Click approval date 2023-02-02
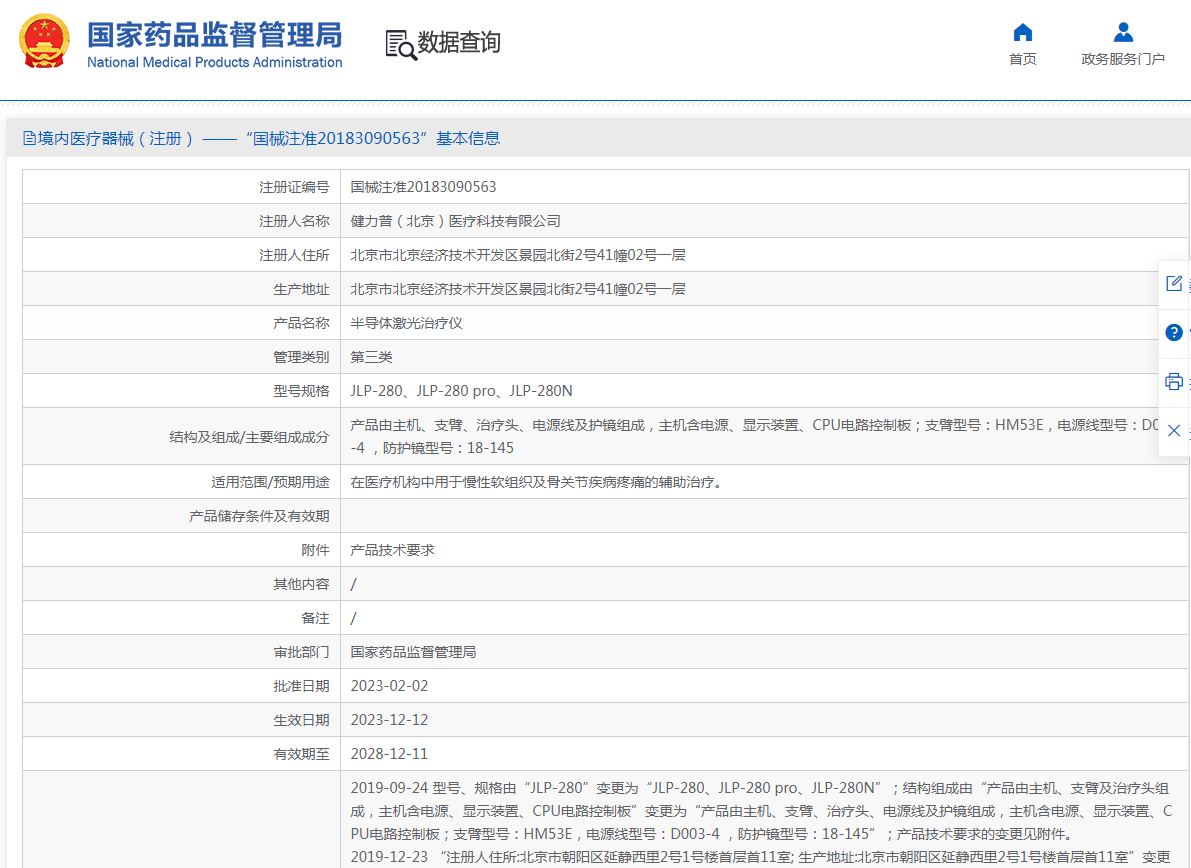 (x=389, y=686)
